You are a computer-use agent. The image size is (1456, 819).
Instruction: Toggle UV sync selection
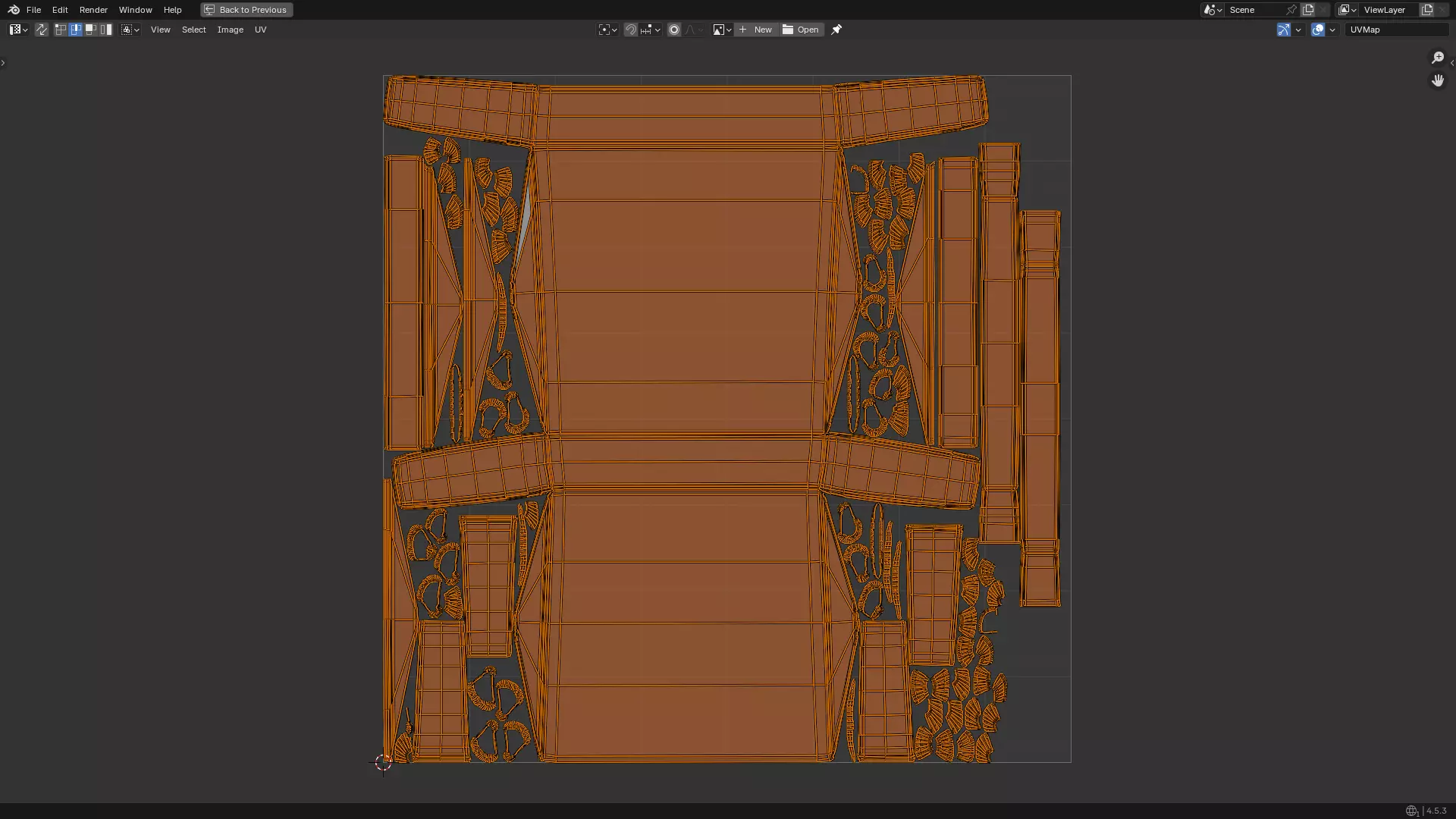(42, 30)
